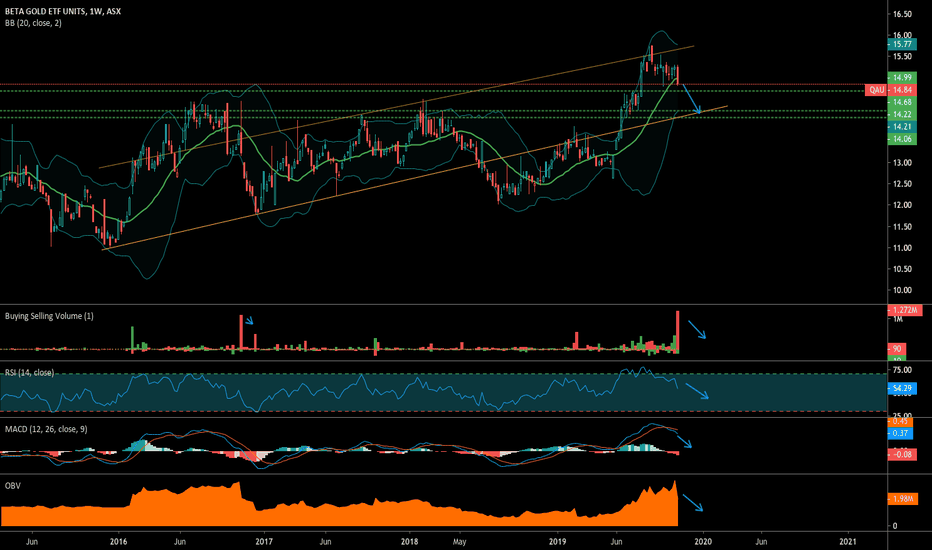Click the 11.50 price axis value
Image resolution: width=932 pixels, height=550 pixels.
(902, 227)
